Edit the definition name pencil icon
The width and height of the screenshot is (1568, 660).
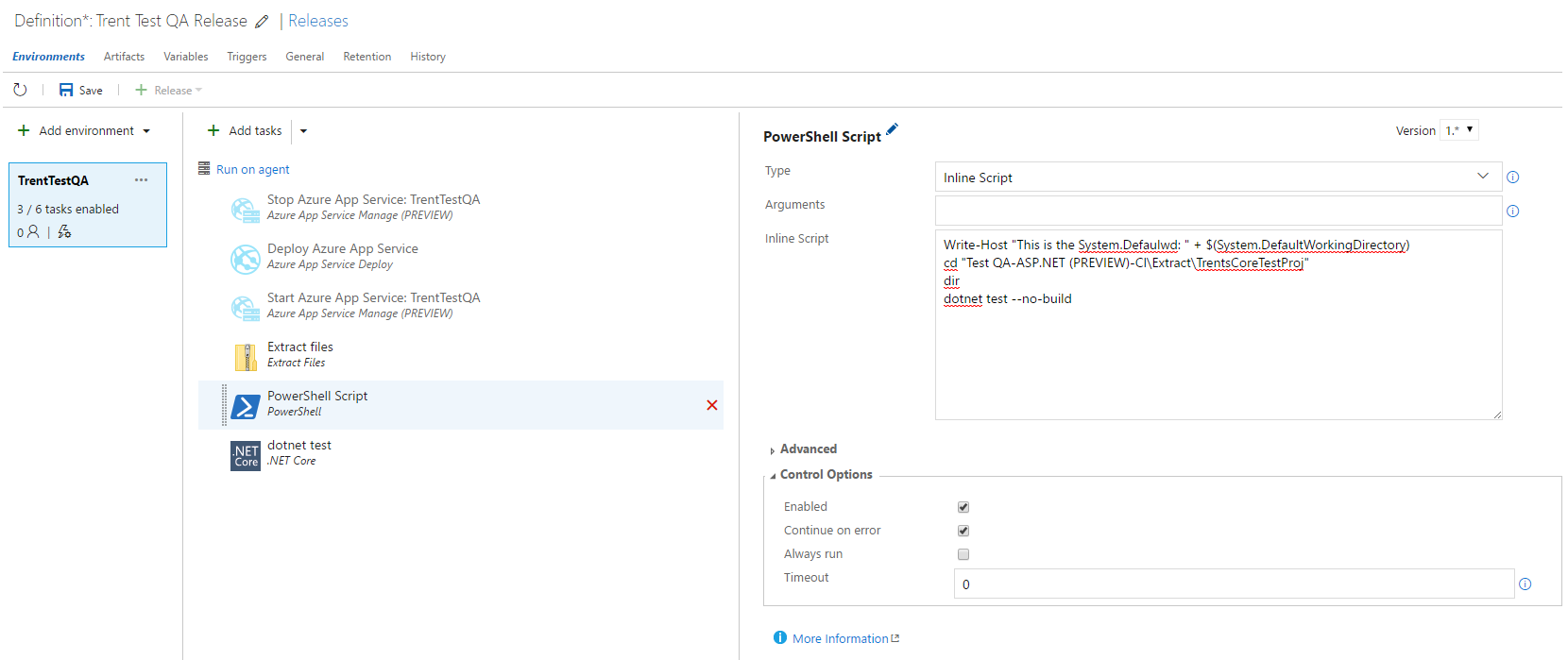click(262, 22)
